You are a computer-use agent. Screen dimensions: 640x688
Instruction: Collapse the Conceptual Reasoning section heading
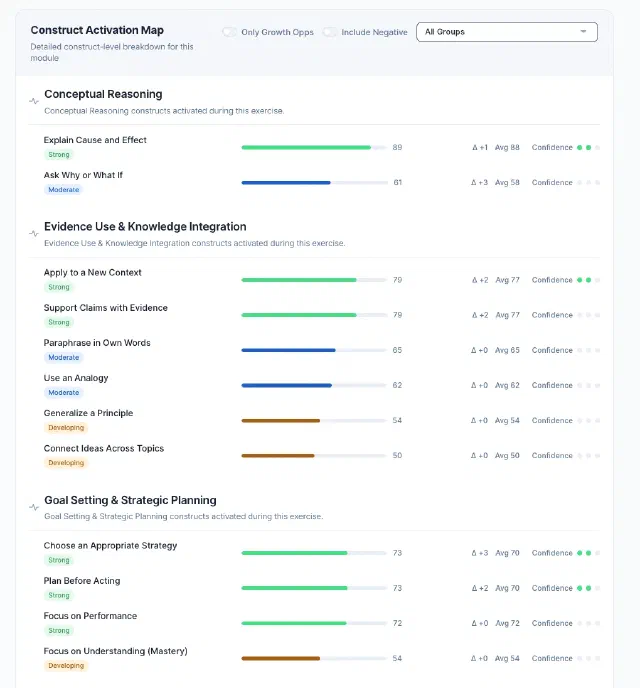(x=103, y=94)
